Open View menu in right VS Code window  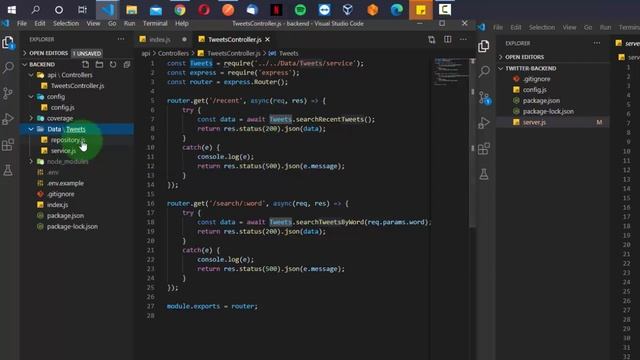pos(569,27)
